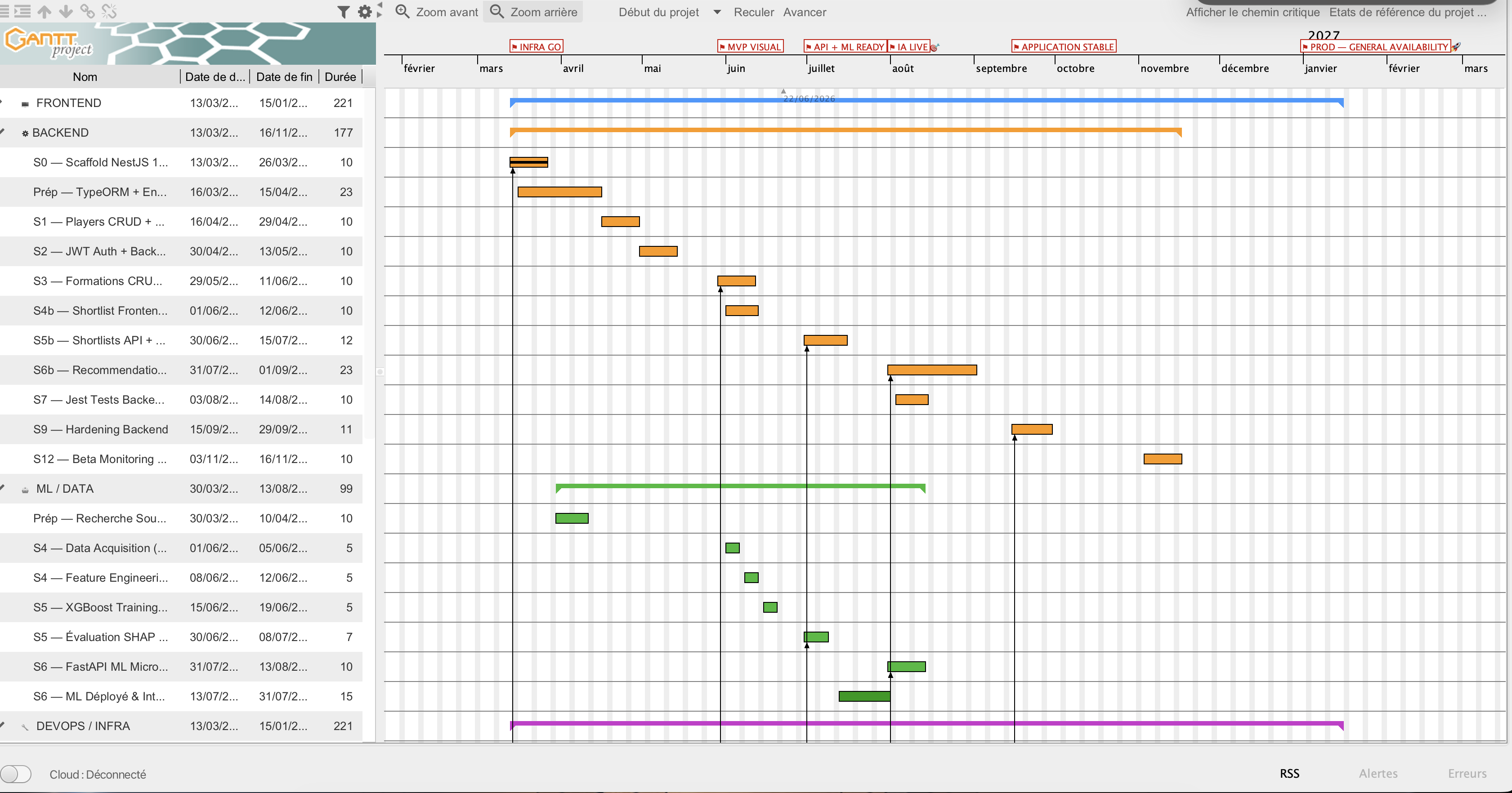The height and width of the screenshot is (793, 1512).
Task: Select S3 — Formations CRU... task
Action: coord(181,281)
